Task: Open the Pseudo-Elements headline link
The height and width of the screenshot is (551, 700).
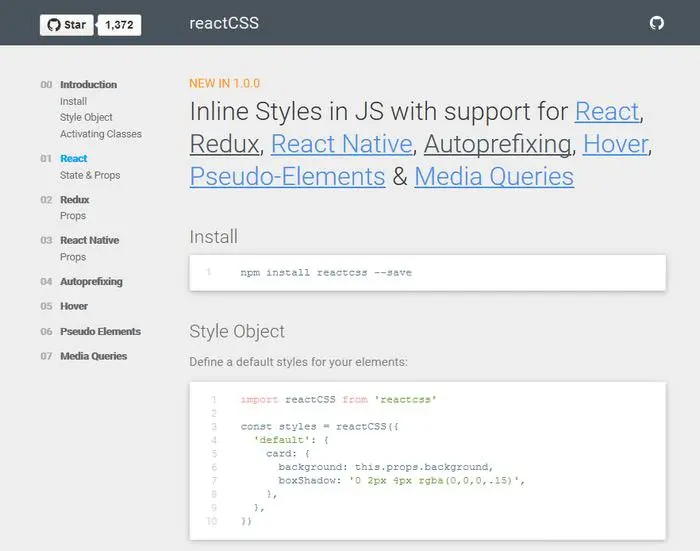Action: tap(287, 177)
